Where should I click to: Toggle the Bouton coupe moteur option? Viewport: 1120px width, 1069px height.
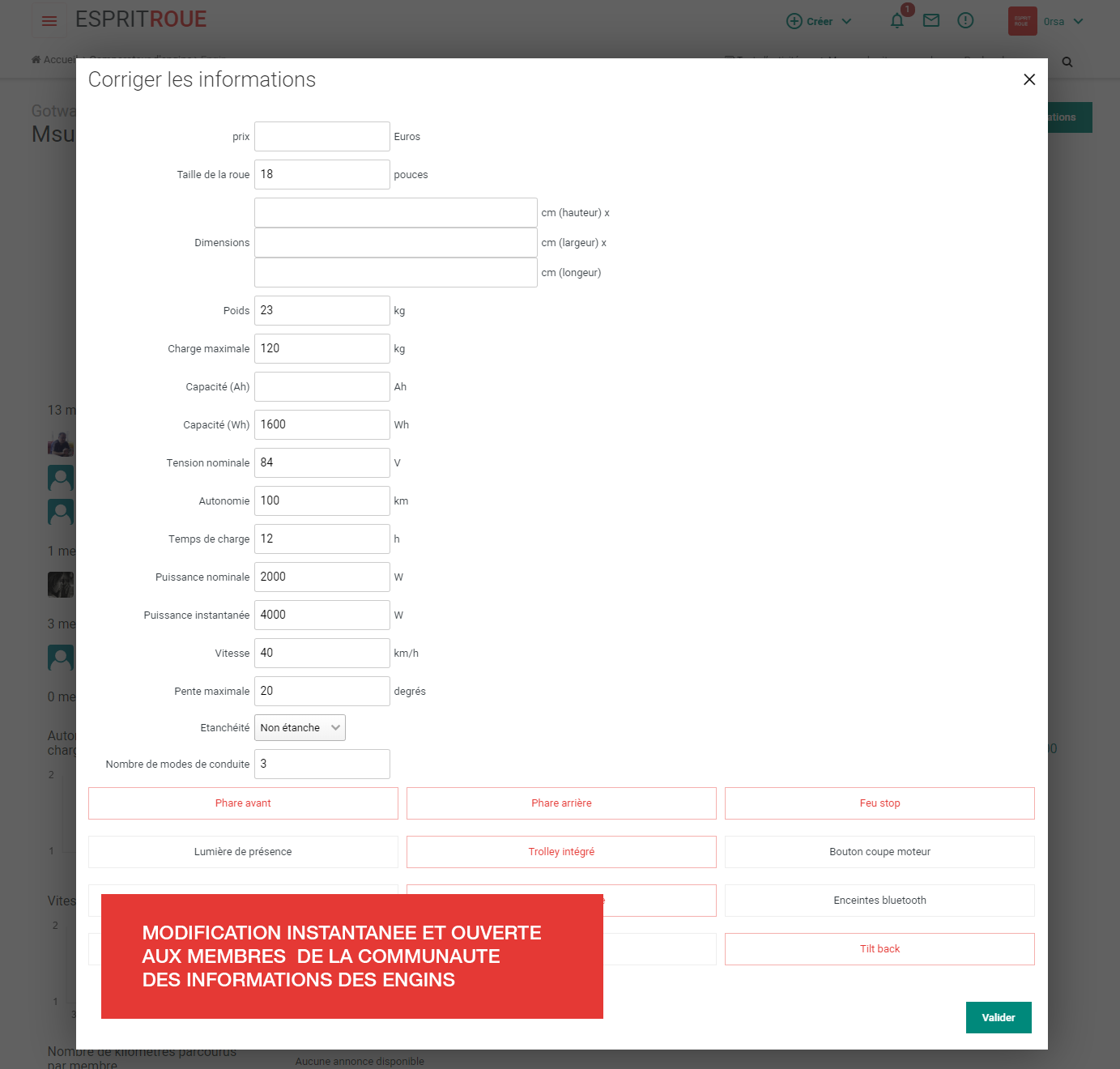[879, 852]
